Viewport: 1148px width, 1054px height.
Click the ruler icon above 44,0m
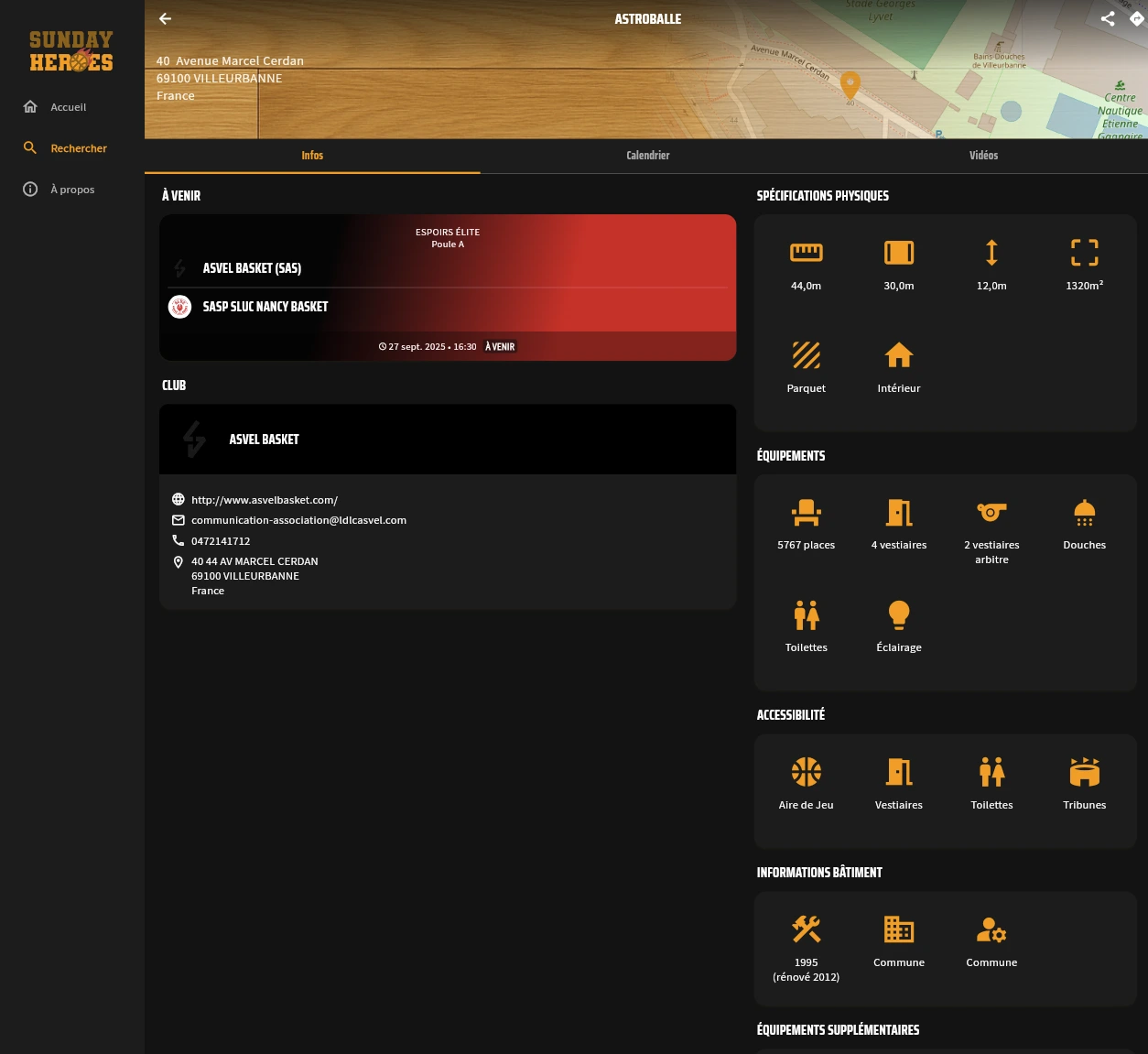[x=807, y=253]
